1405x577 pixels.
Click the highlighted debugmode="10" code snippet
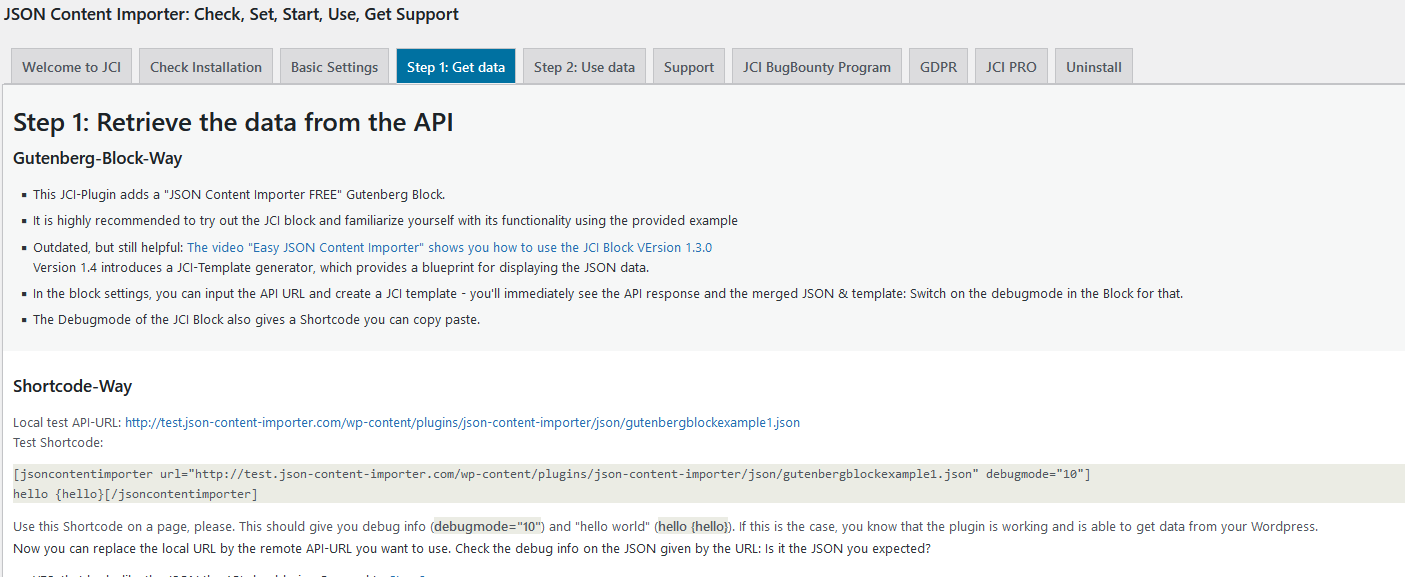point(487,526)
